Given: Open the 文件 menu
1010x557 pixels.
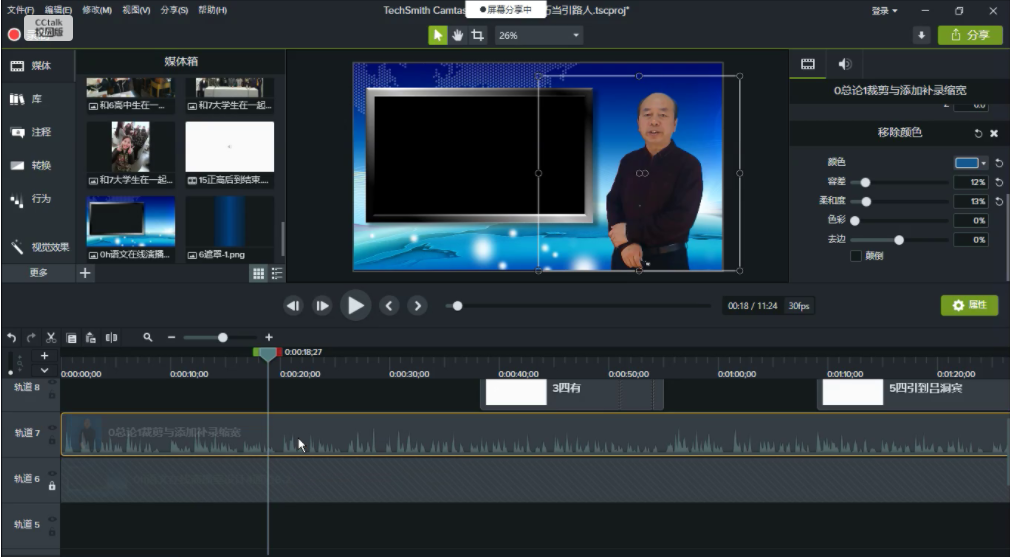Looking at the screenshot, I should click(x=21, y=10).
